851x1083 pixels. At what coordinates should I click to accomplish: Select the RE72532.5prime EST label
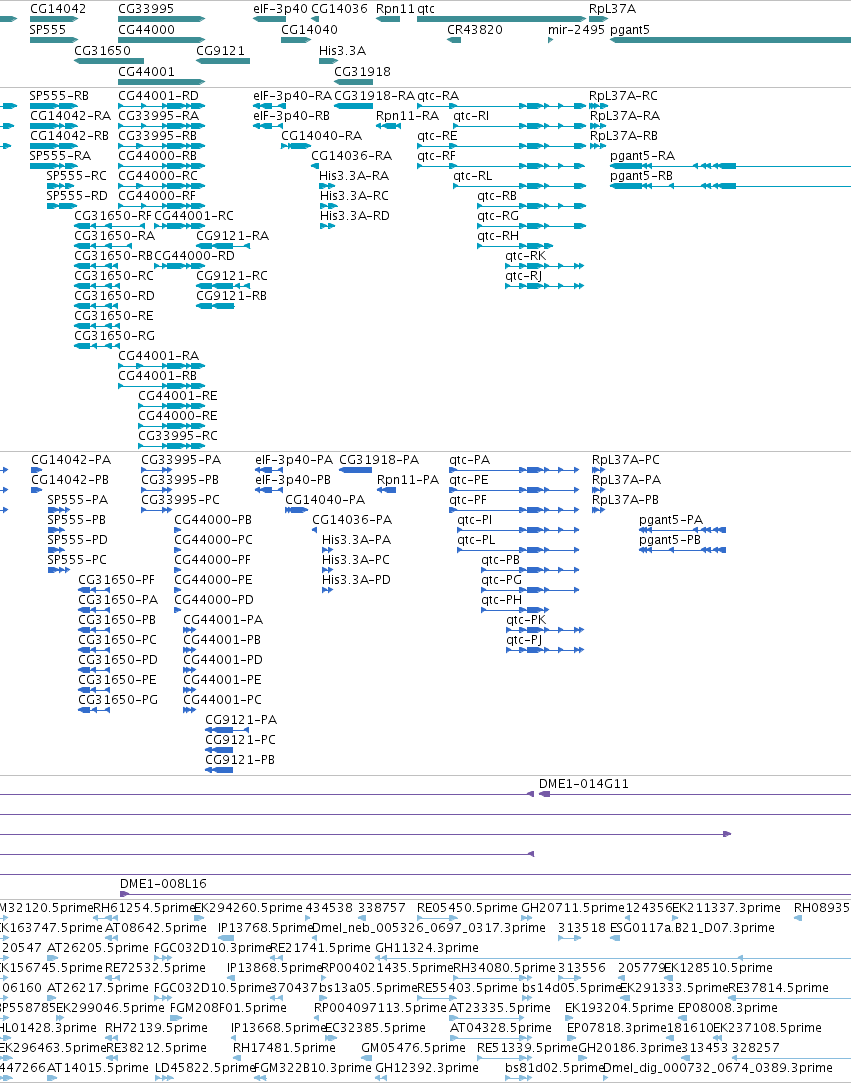tap(155, 968)
